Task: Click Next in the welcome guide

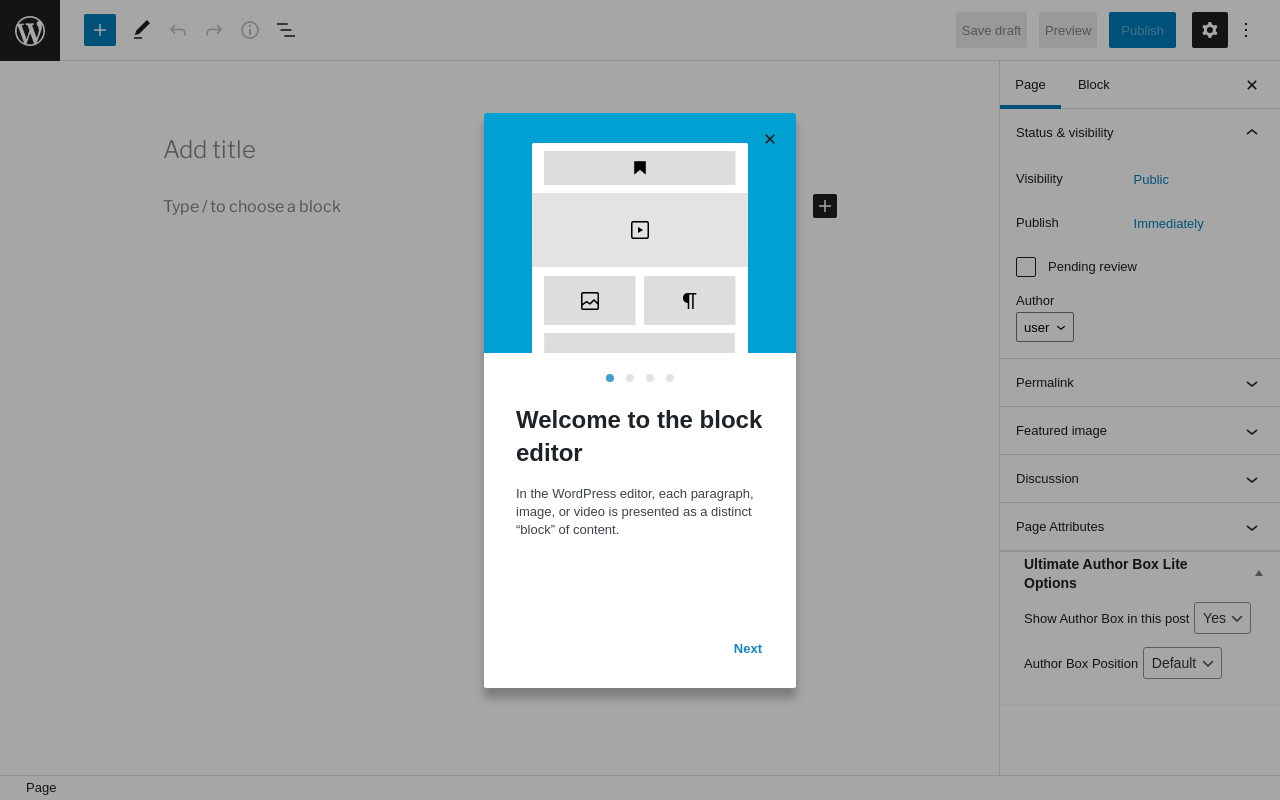Action: 748,648
